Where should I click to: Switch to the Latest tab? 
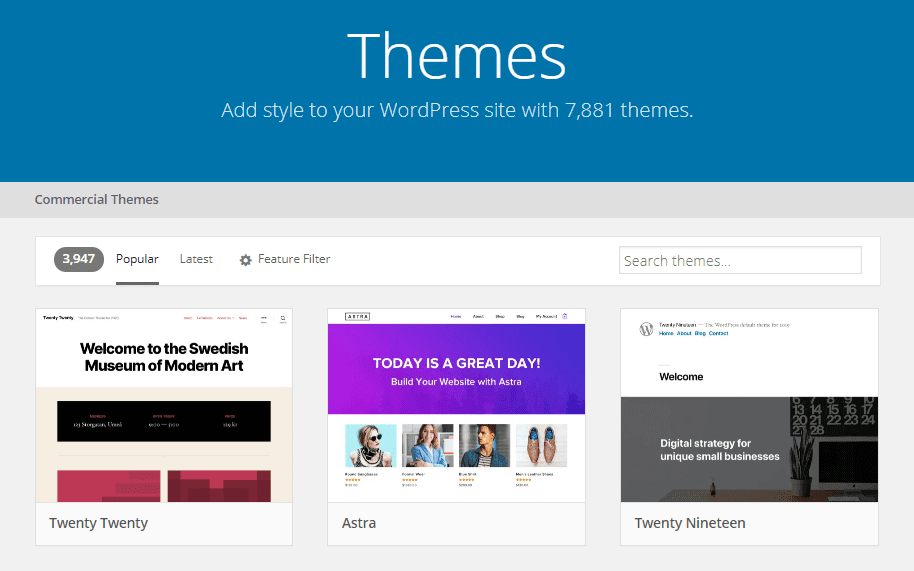[196, 259]
